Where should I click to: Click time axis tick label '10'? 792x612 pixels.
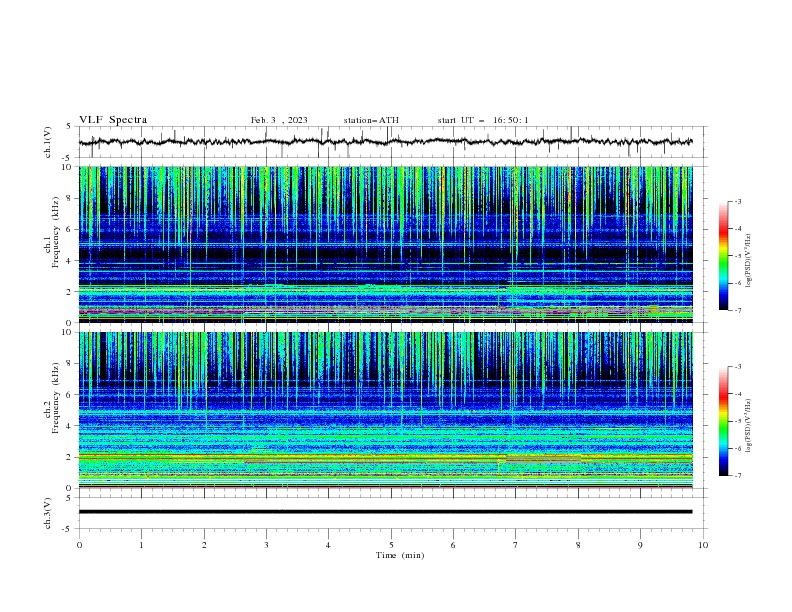point(703,545)
